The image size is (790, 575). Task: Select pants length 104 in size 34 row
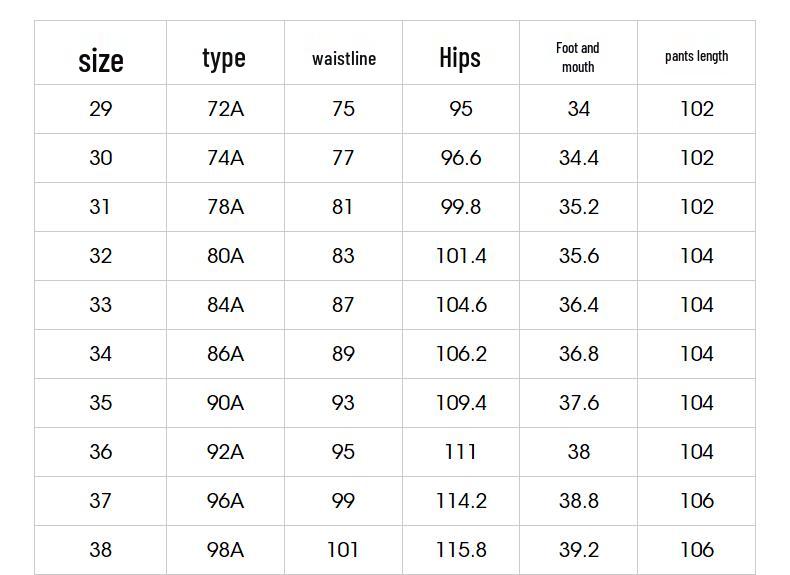(x=697, y=353)
